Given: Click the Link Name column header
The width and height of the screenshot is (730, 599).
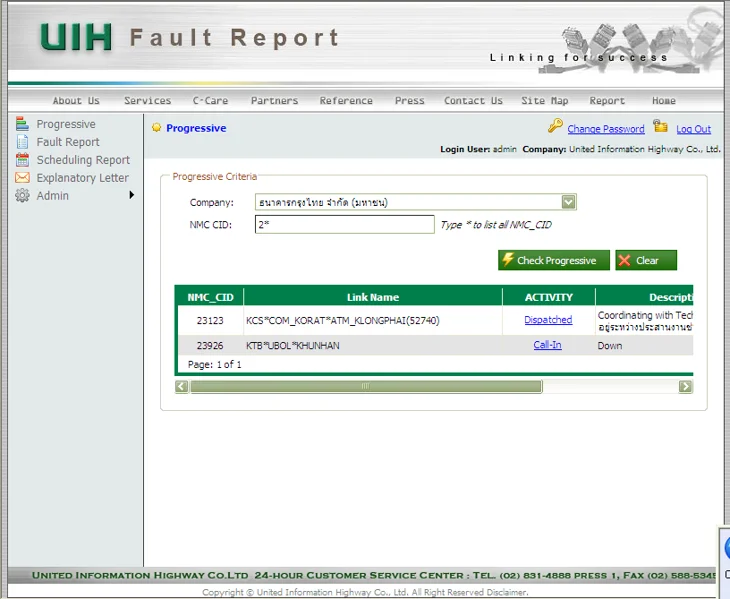Looking at the screenshot, I should 373,297.
